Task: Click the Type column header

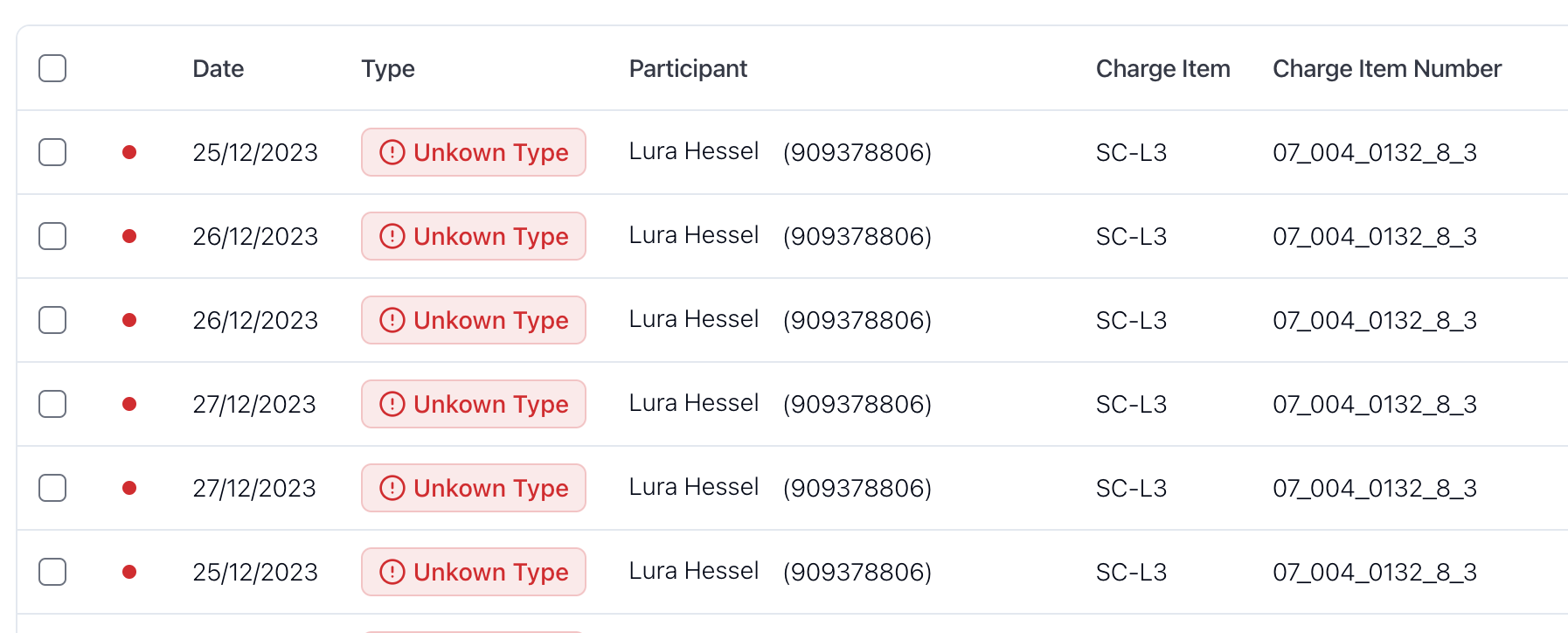Action: click(388, 69)
